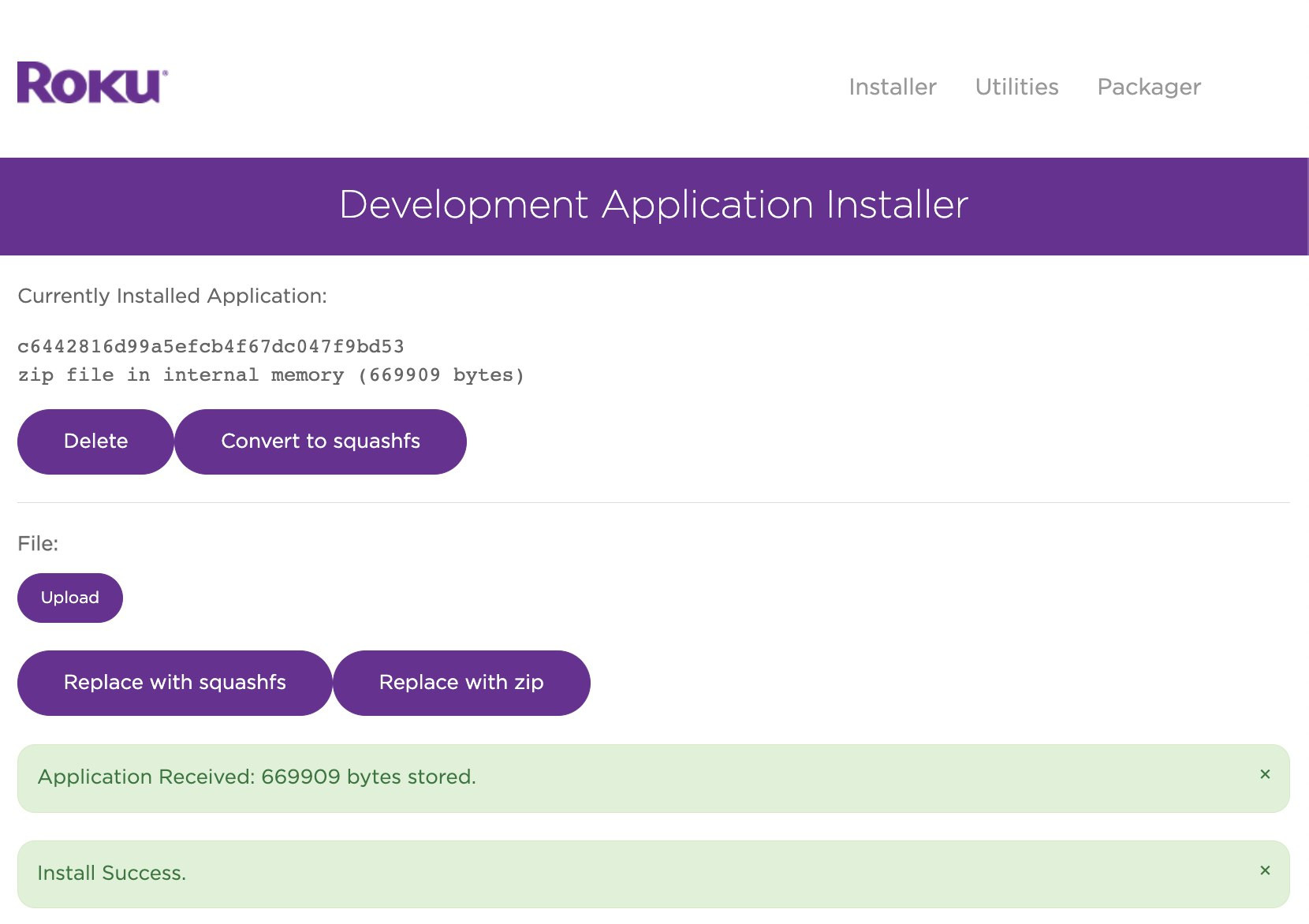This screenshot has width=1309, height=924.
Task: Switch to the Packager page
Action: (x=1149, y=87)
